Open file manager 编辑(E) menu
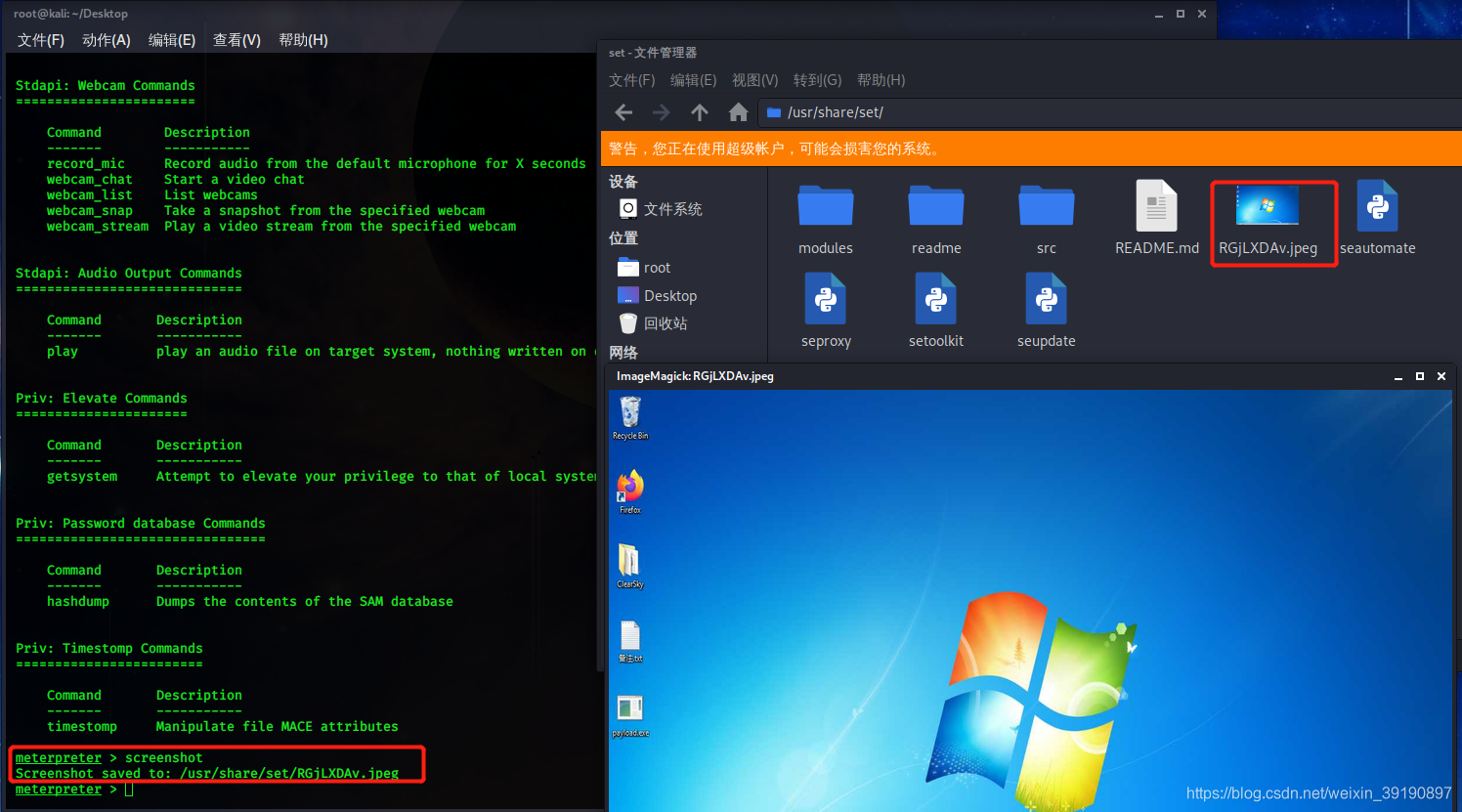Viewport: 1462px width, 812px height. click(x=693, y=80)
